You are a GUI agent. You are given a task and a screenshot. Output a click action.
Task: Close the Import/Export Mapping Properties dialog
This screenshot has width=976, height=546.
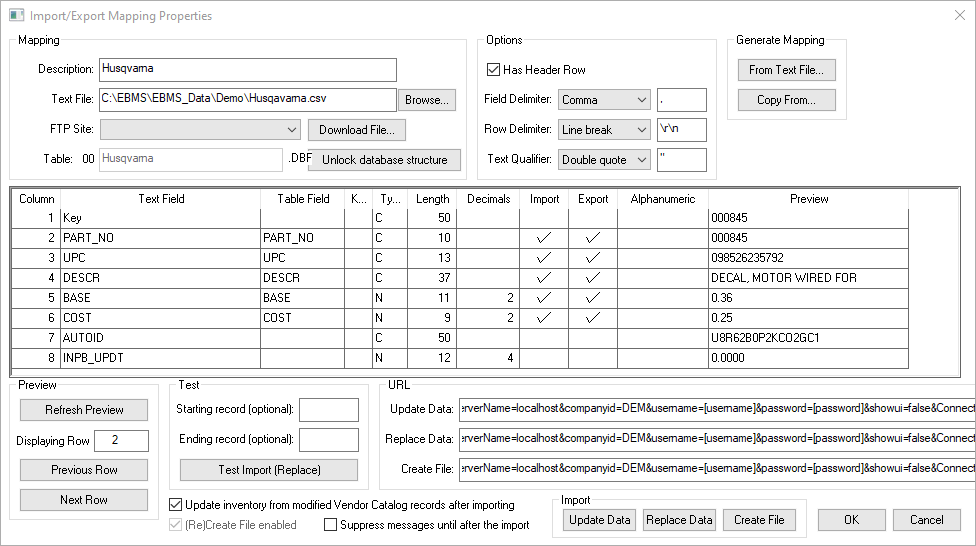click(x=954, y=16)
